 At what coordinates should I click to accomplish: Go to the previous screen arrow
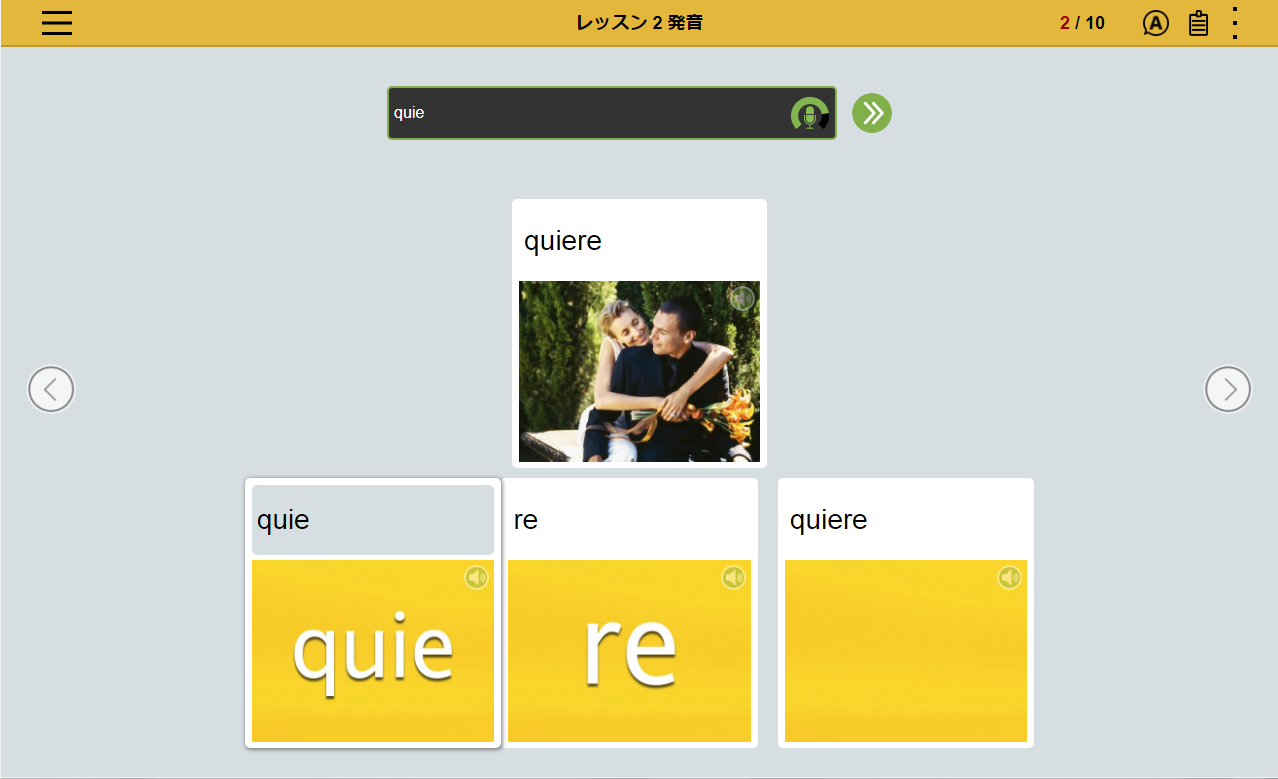tap(51, 389)
